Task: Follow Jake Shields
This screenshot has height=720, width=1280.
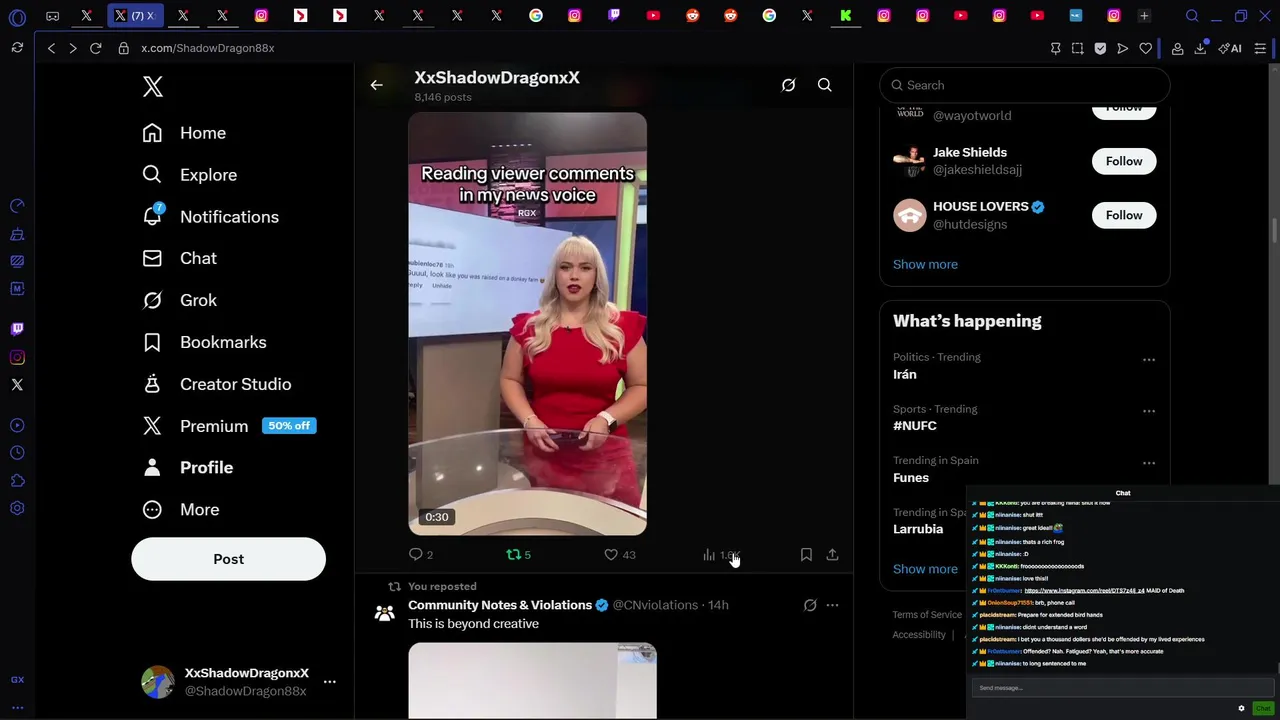Action: tap(1124, 161)
